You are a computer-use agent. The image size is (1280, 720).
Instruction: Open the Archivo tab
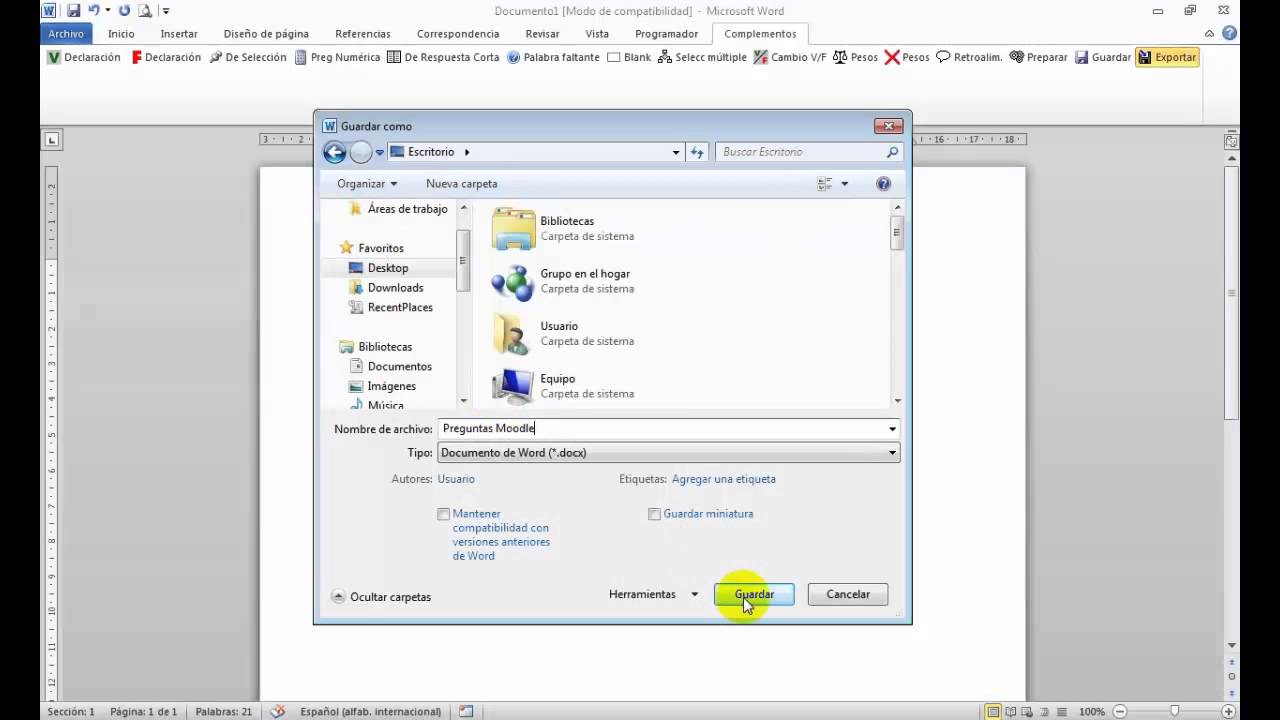click(66, 33)
